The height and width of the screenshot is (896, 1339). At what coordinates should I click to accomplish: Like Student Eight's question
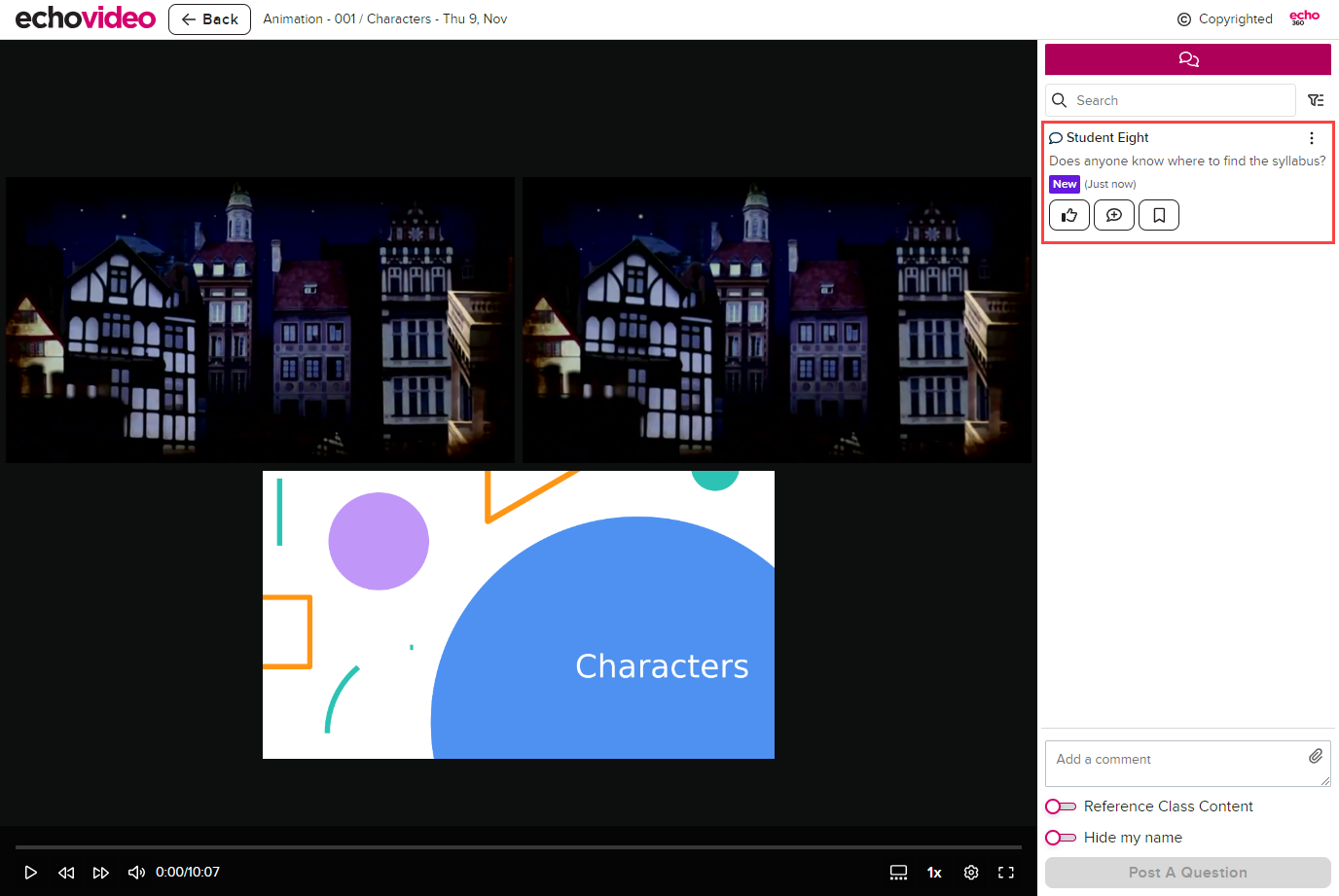1069,215
